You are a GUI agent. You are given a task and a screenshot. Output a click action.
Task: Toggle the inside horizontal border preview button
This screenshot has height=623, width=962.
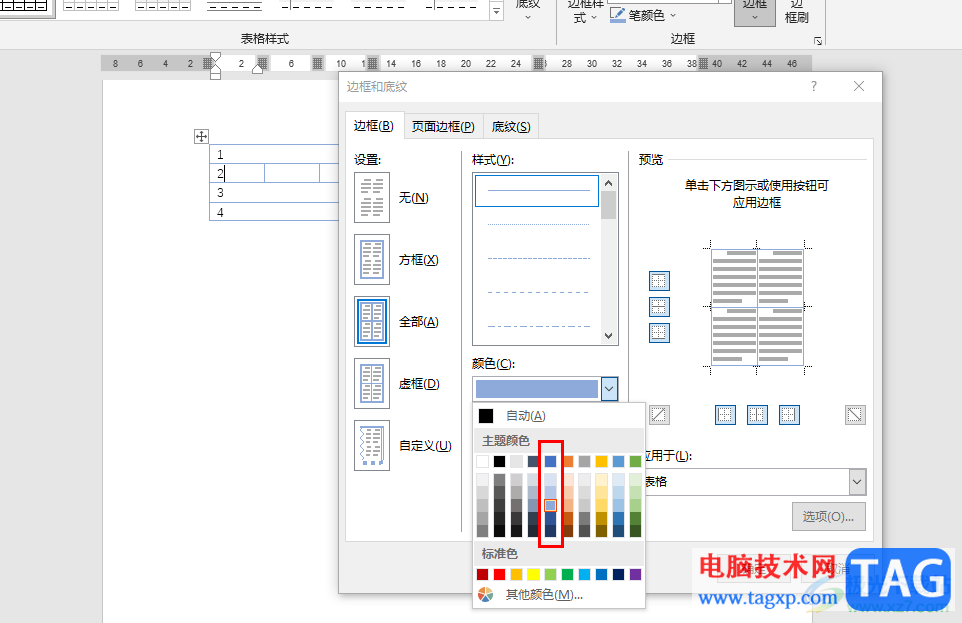pos(659,307)
